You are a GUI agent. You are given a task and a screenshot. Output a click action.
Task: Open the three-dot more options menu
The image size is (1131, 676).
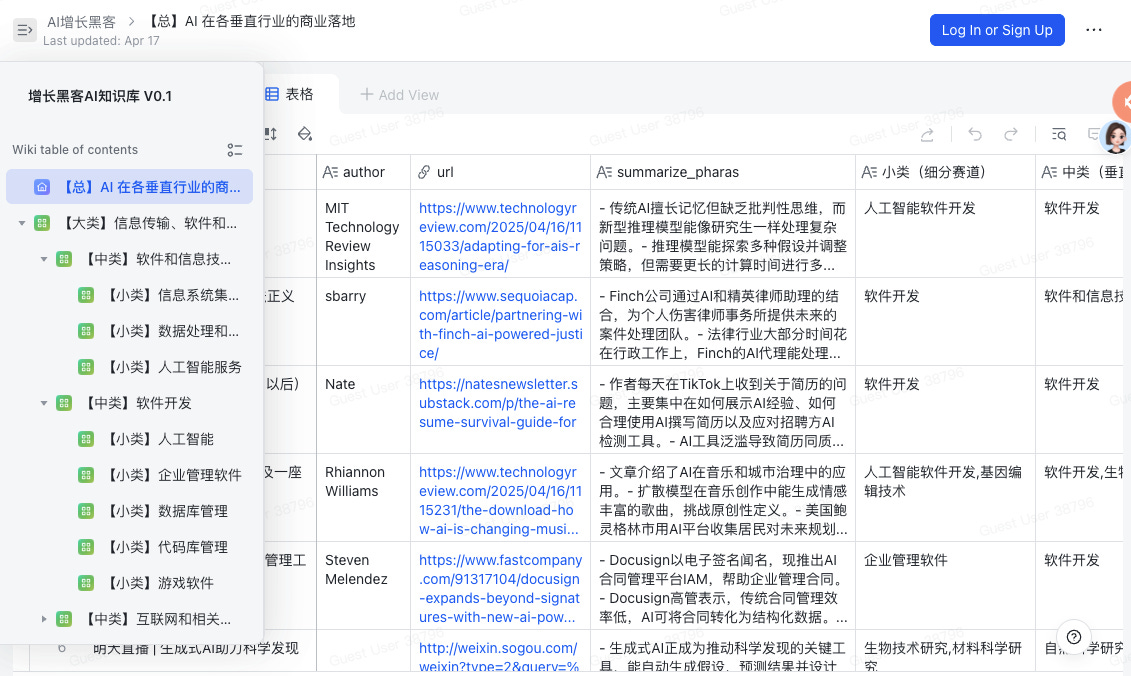click(1093, 30)
